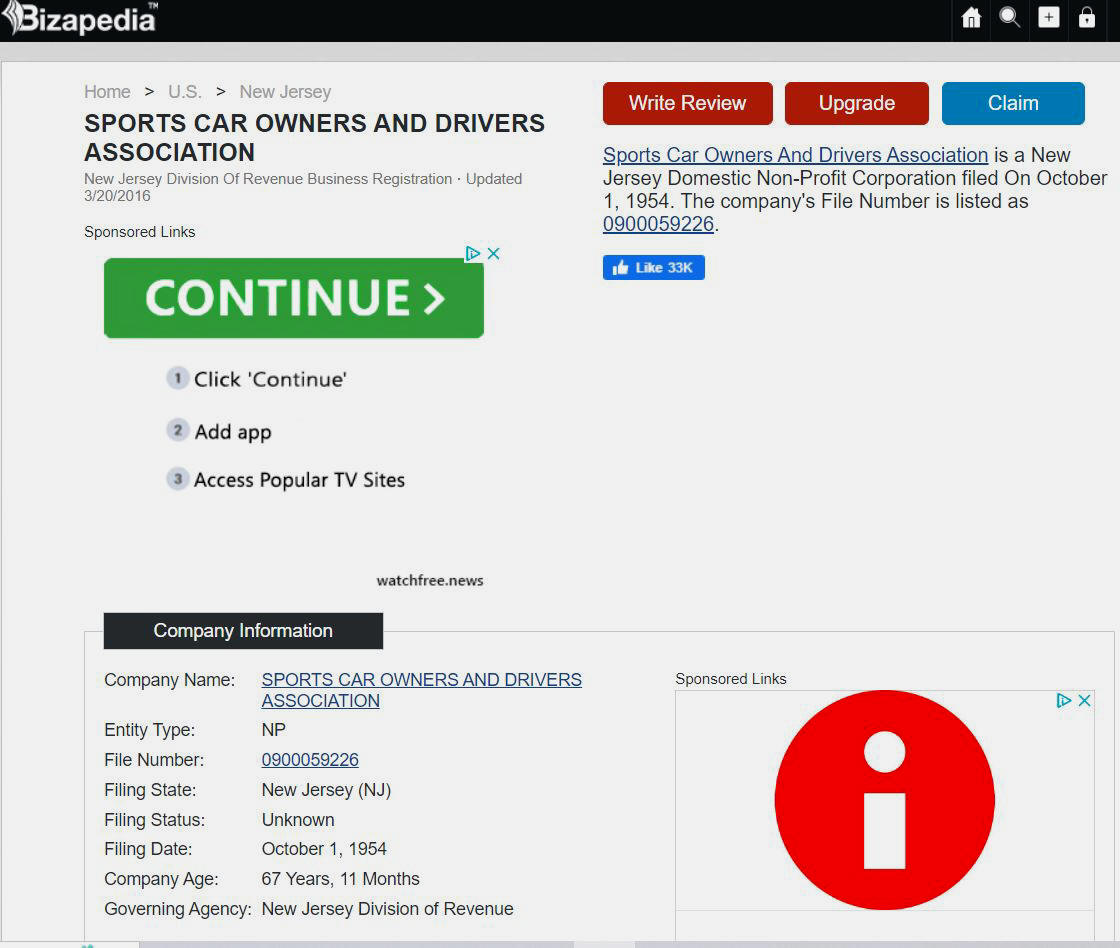This screenshot has height=948, width=1120.
Task: Open the search magnifier icon
Action: 1009,17
